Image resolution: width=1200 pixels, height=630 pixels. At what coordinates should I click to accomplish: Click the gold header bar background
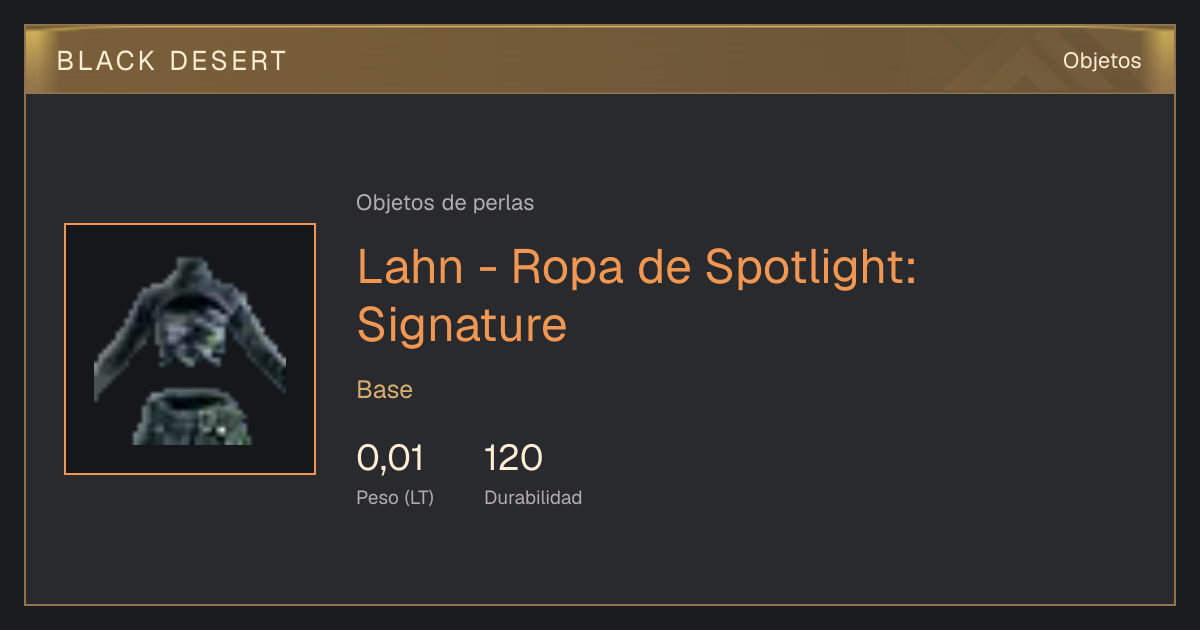click(600, 60)
